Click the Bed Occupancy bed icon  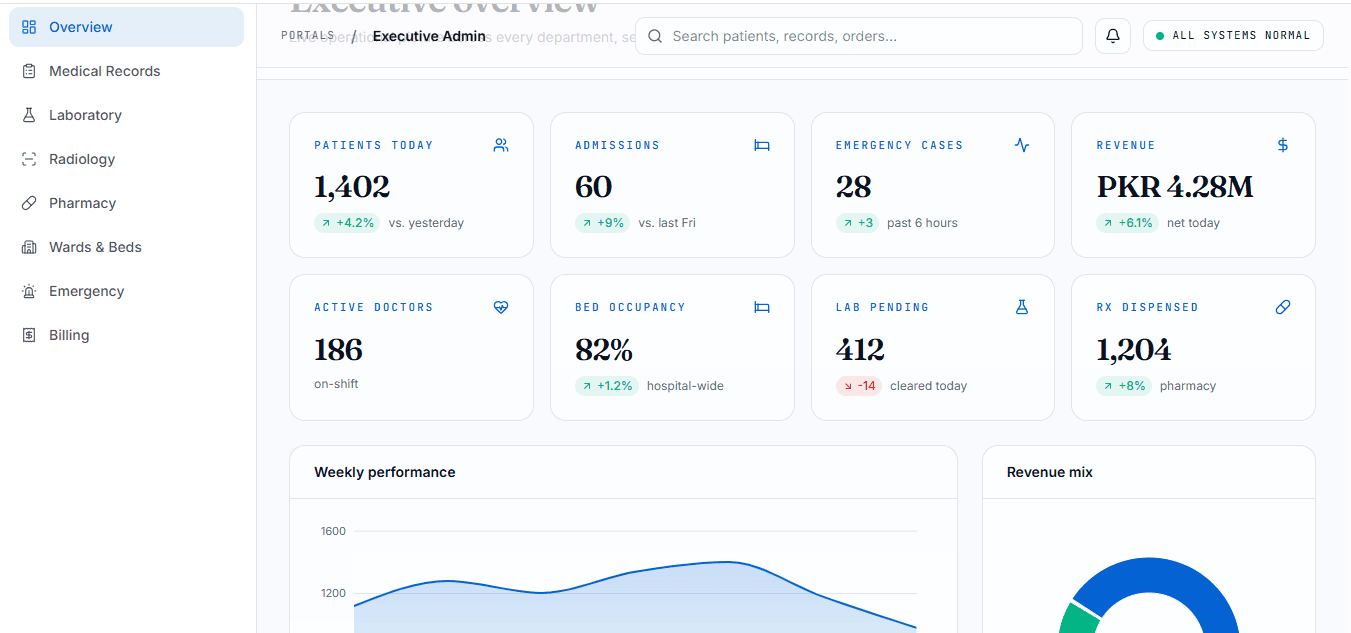pyautogui.click(x=762, y=307)
